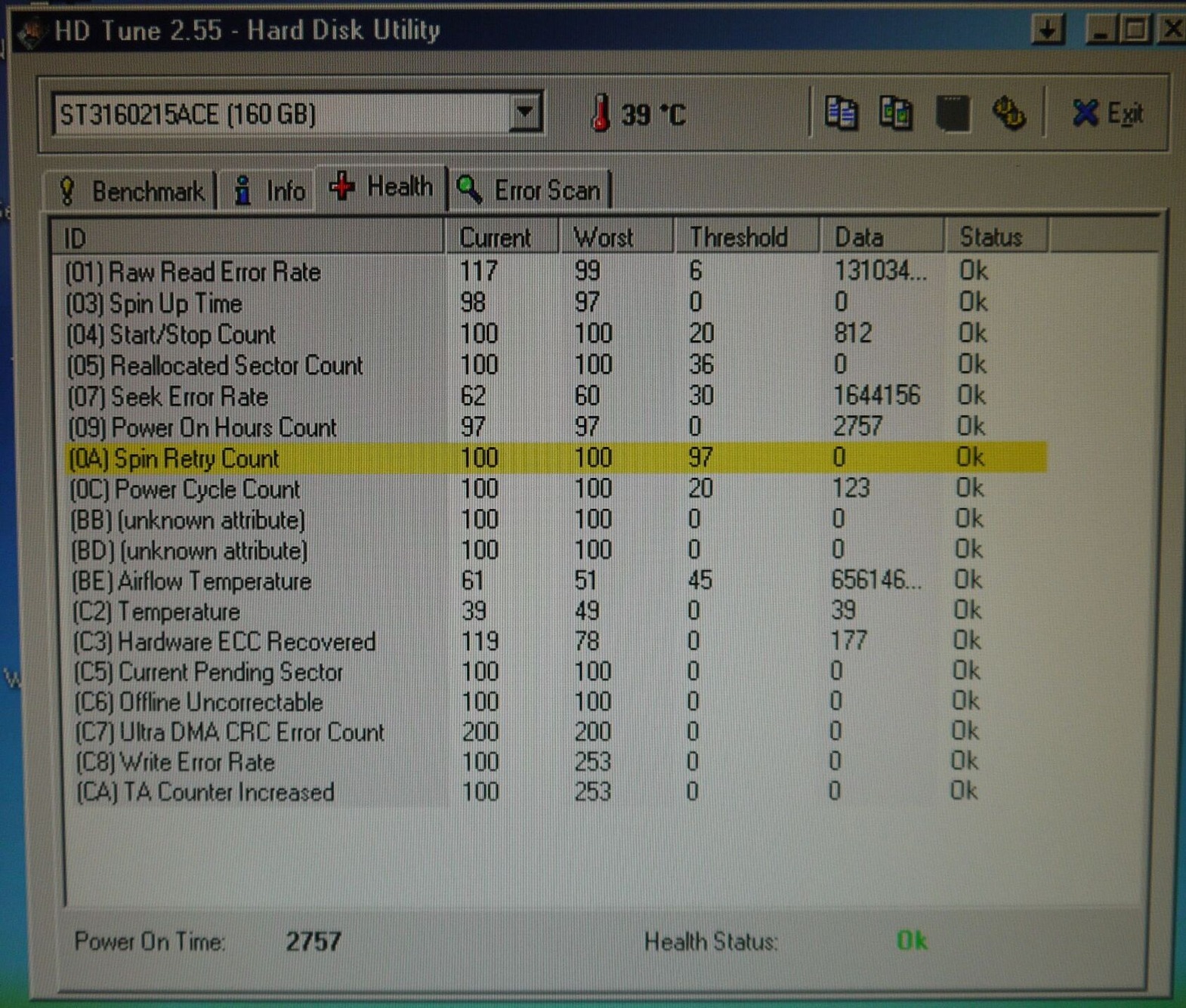Click the Current column header
Screen dimensions: 1186x1008
tap(502, 238)
